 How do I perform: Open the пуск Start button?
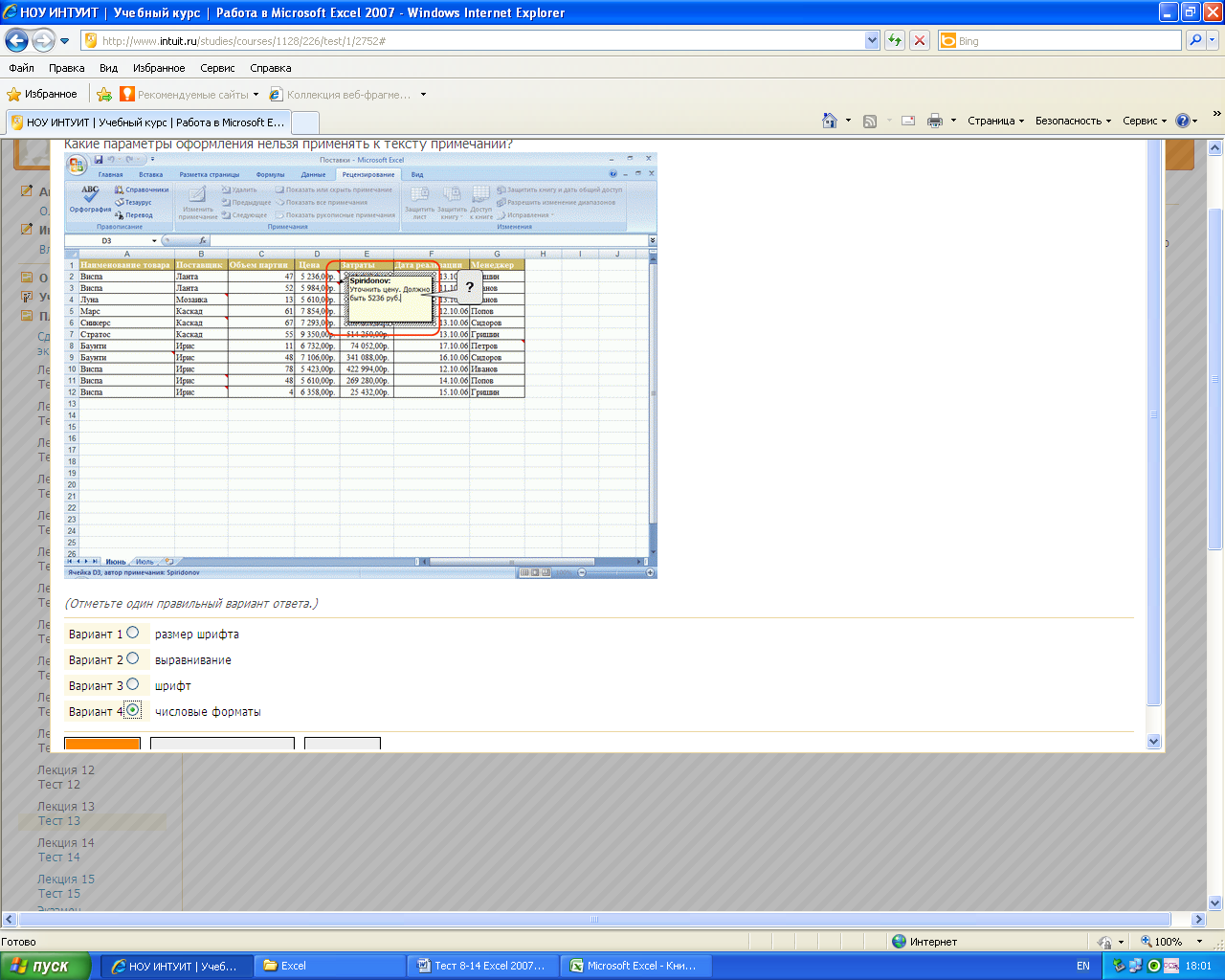point(45,966)
